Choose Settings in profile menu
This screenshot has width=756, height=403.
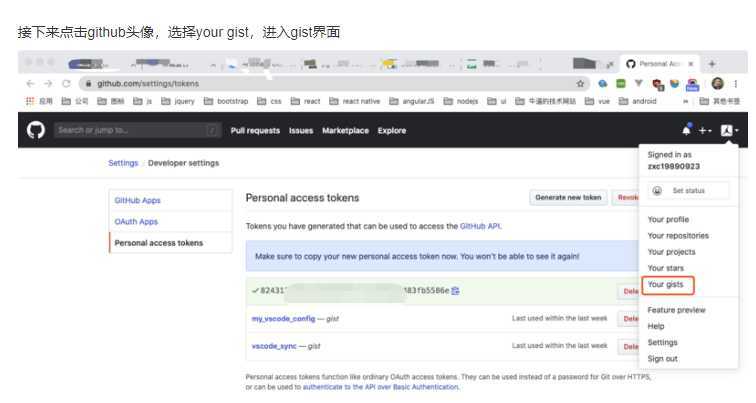coord(662,342)
